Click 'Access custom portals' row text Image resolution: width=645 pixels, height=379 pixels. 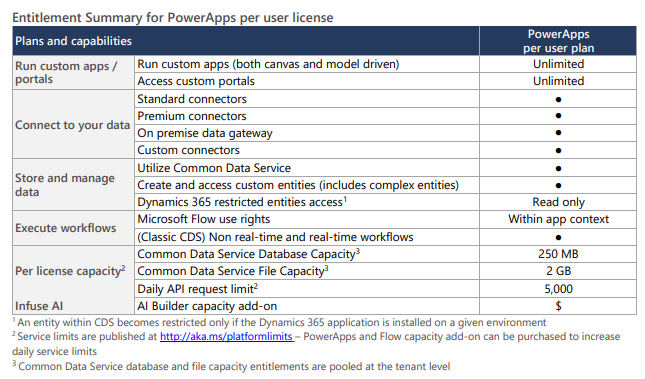point(196,81)
